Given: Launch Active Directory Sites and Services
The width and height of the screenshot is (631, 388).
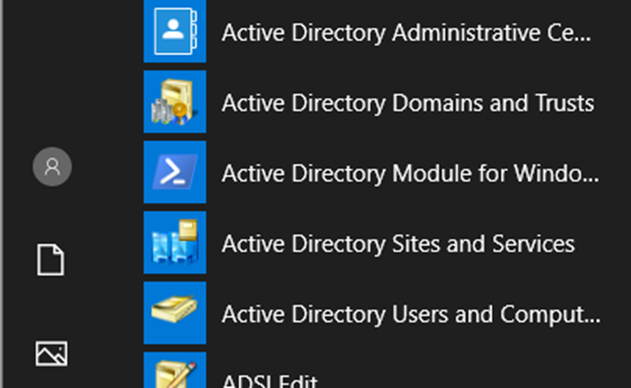Looking at the screenshot, I should click(x=373, y=243).
